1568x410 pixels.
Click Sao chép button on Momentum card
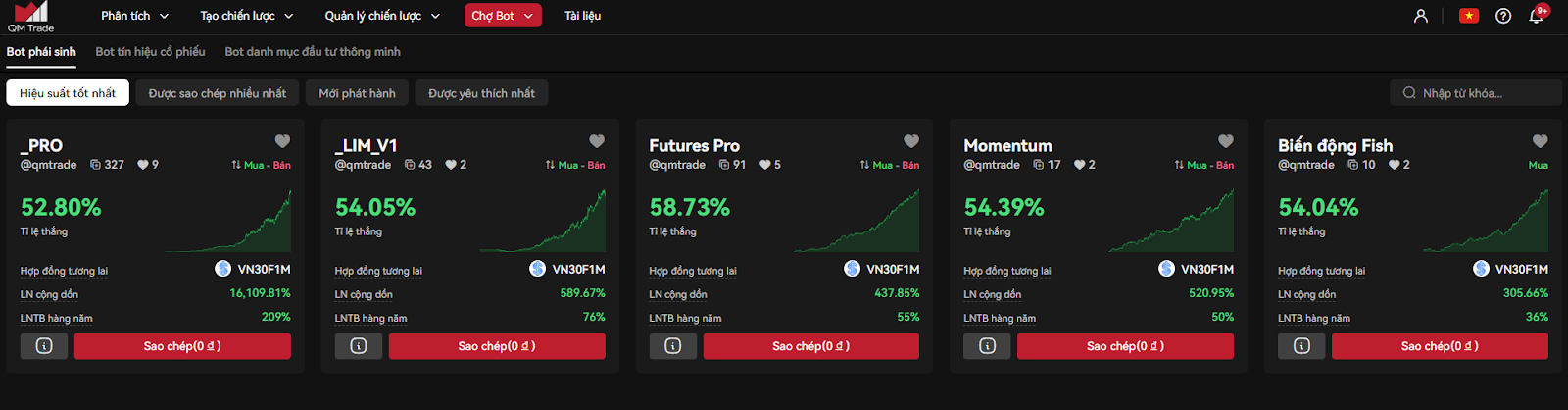pos(1125,346)
